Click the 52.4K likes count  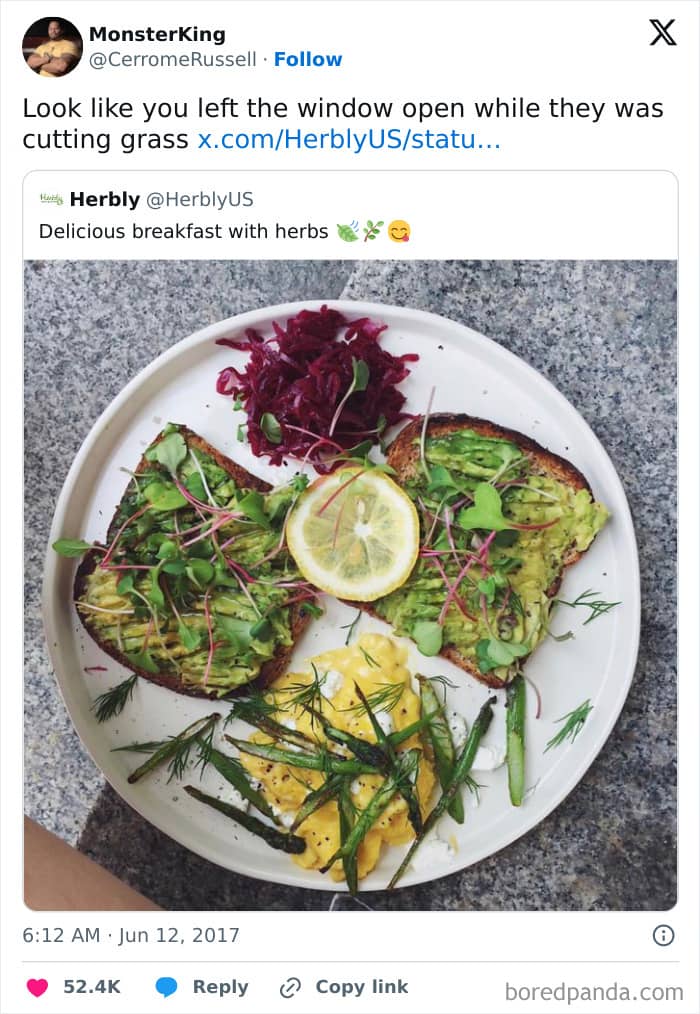point(92,987)
